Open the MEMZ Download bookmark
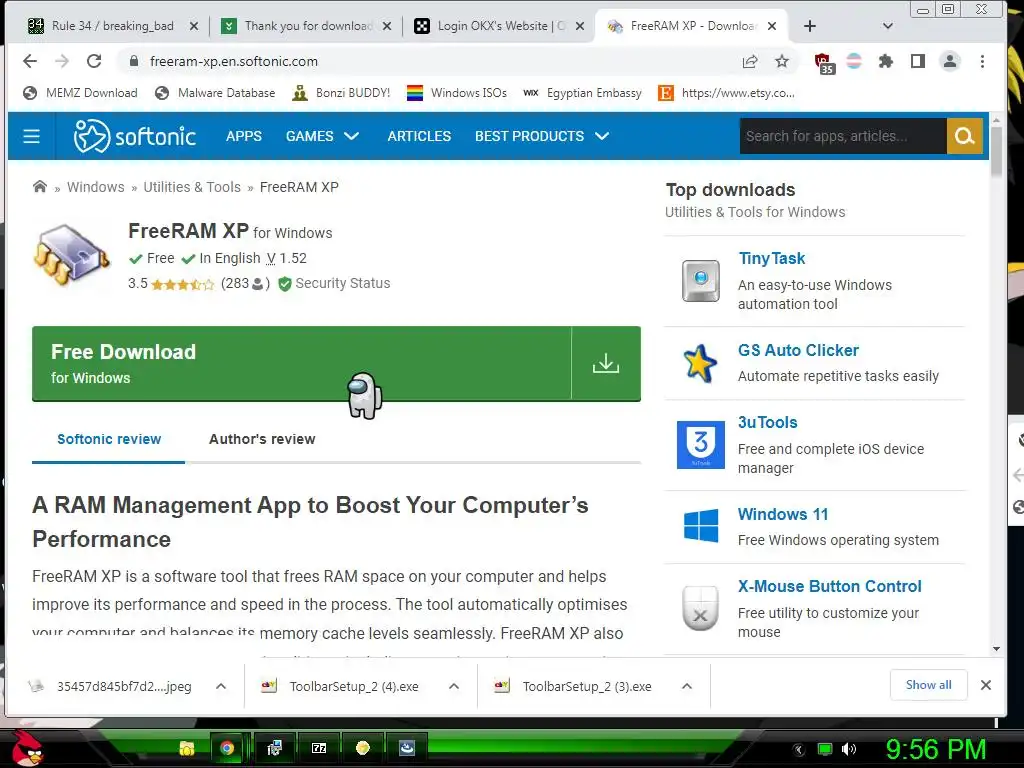Image resolution: width=1024 pixels, height=768 pixels. pyautogui.click(x=80, y=93)
